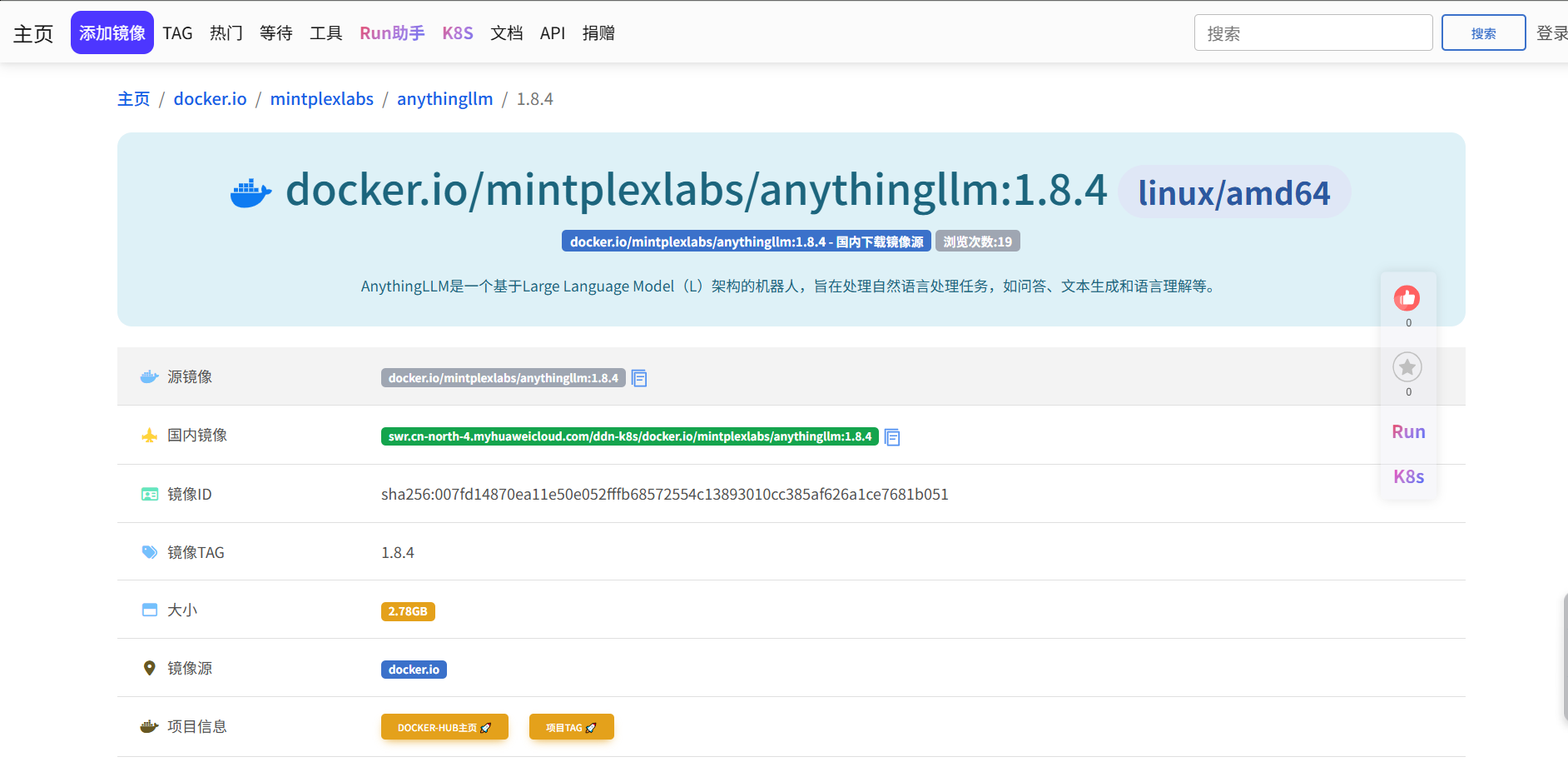Copy the source image name icon

pos(639,378)
